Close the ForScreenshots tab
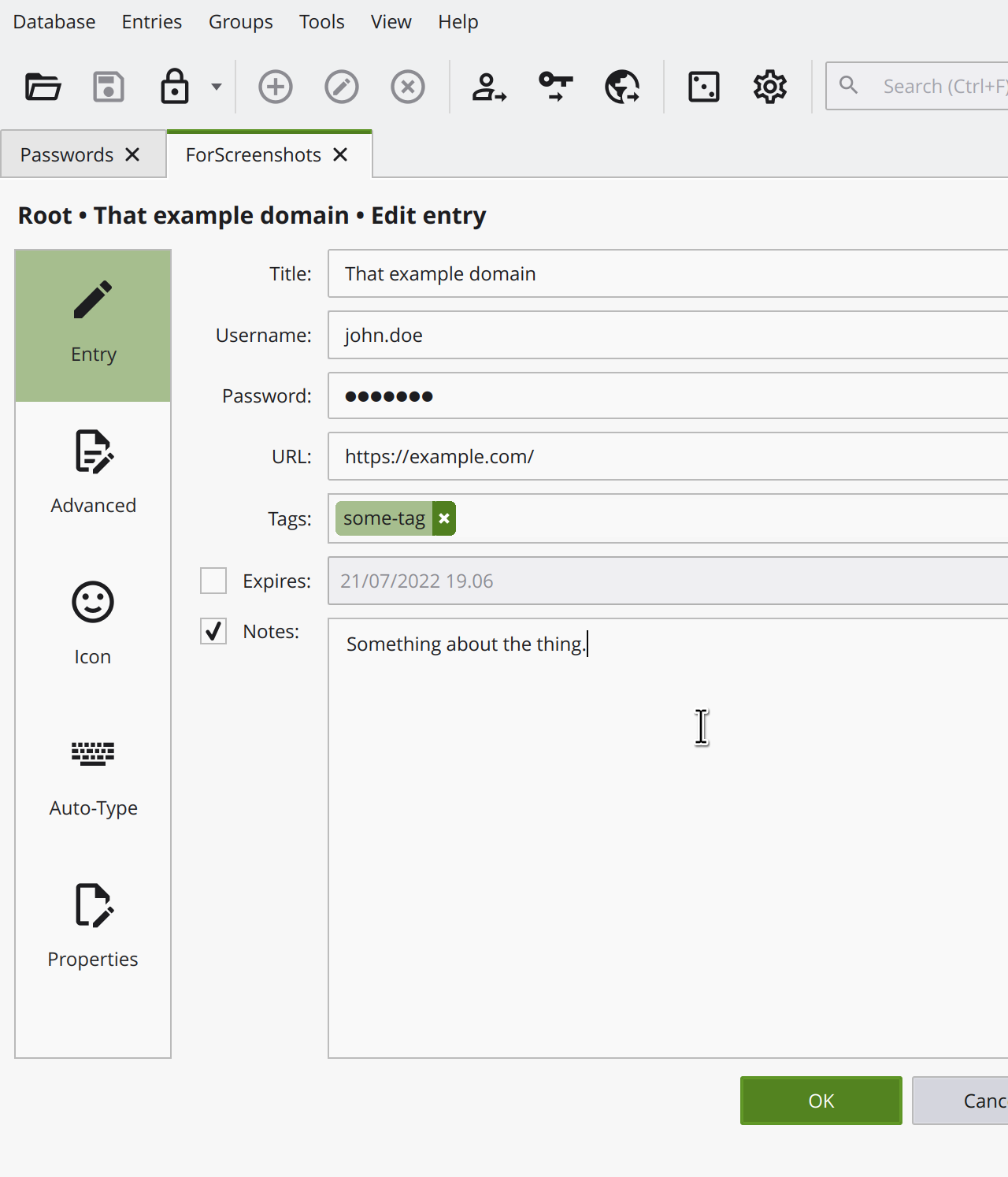 (x=340, y=155)
